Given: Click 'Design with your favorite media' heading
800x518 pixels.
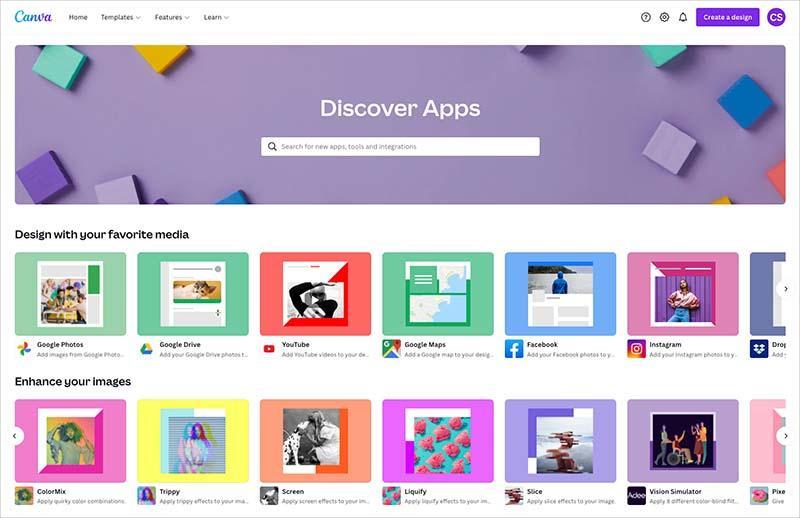Looking at the screenshot, I should pos(102,235).
